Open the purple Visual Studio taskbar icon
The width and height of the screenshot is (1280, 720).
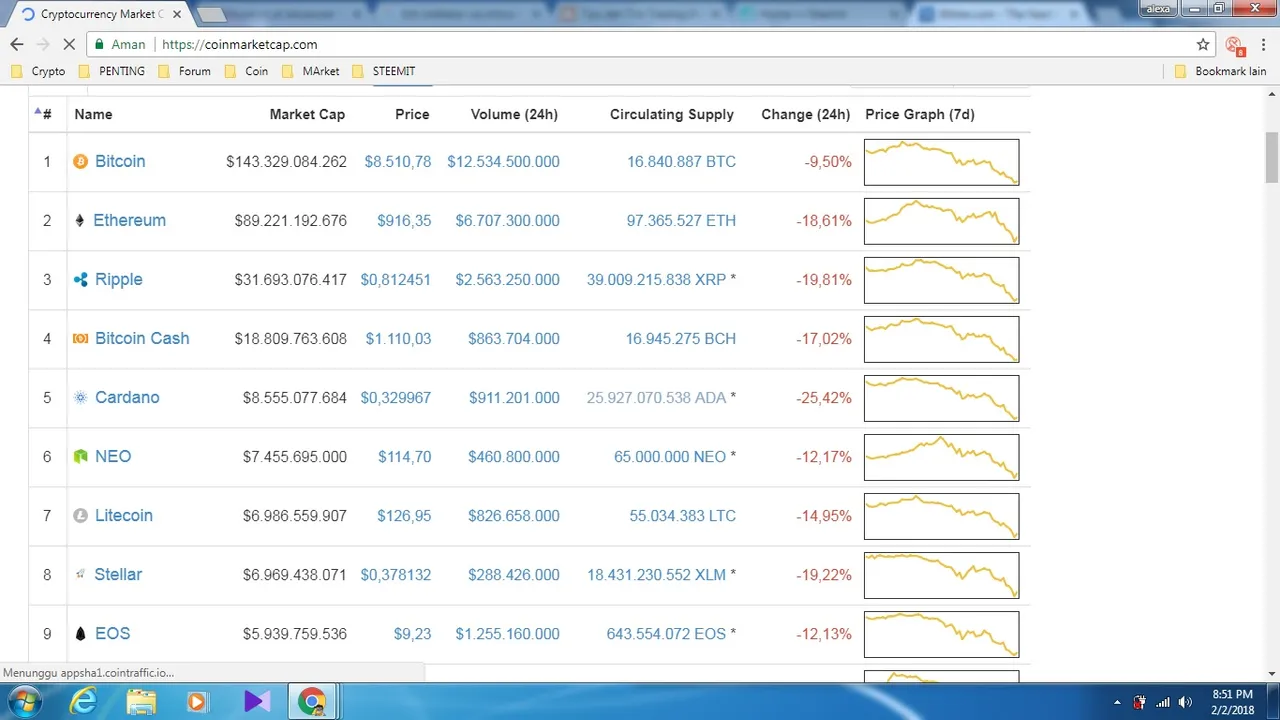[256, 702]
